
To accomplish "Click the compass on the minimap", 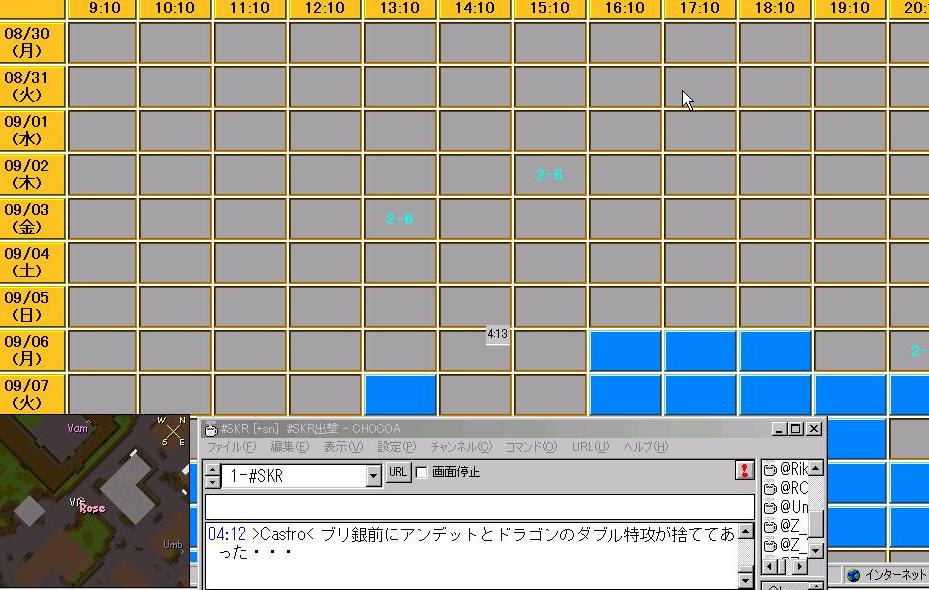I will click(x=173, y=431).
